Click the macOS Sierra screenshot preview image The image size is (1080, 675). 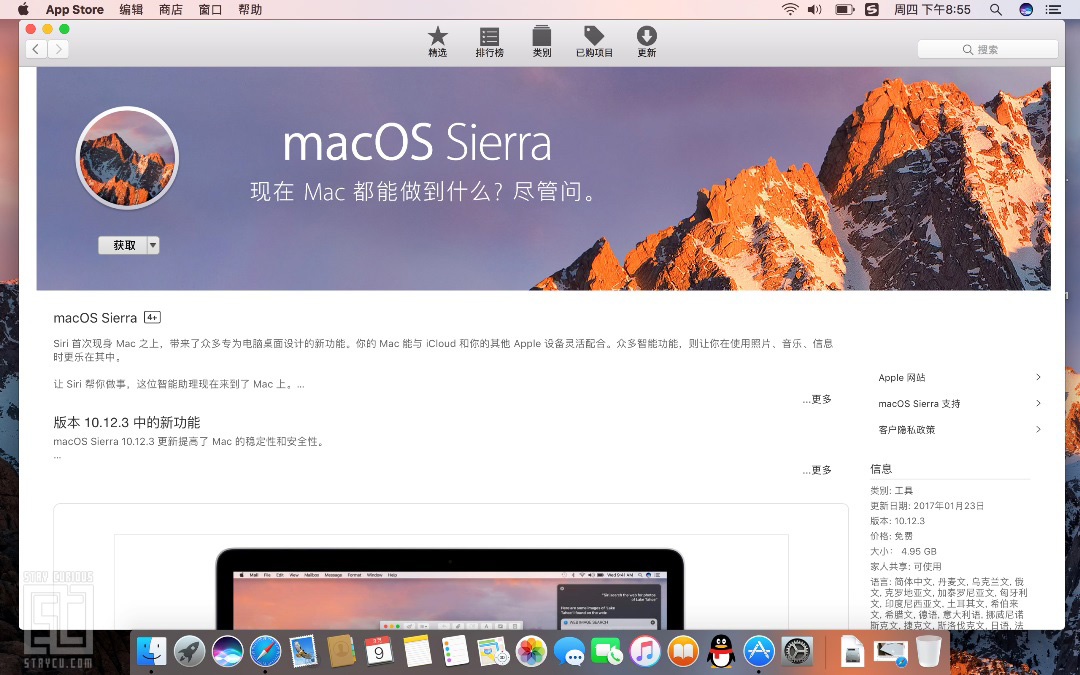[x=451, y=581]
